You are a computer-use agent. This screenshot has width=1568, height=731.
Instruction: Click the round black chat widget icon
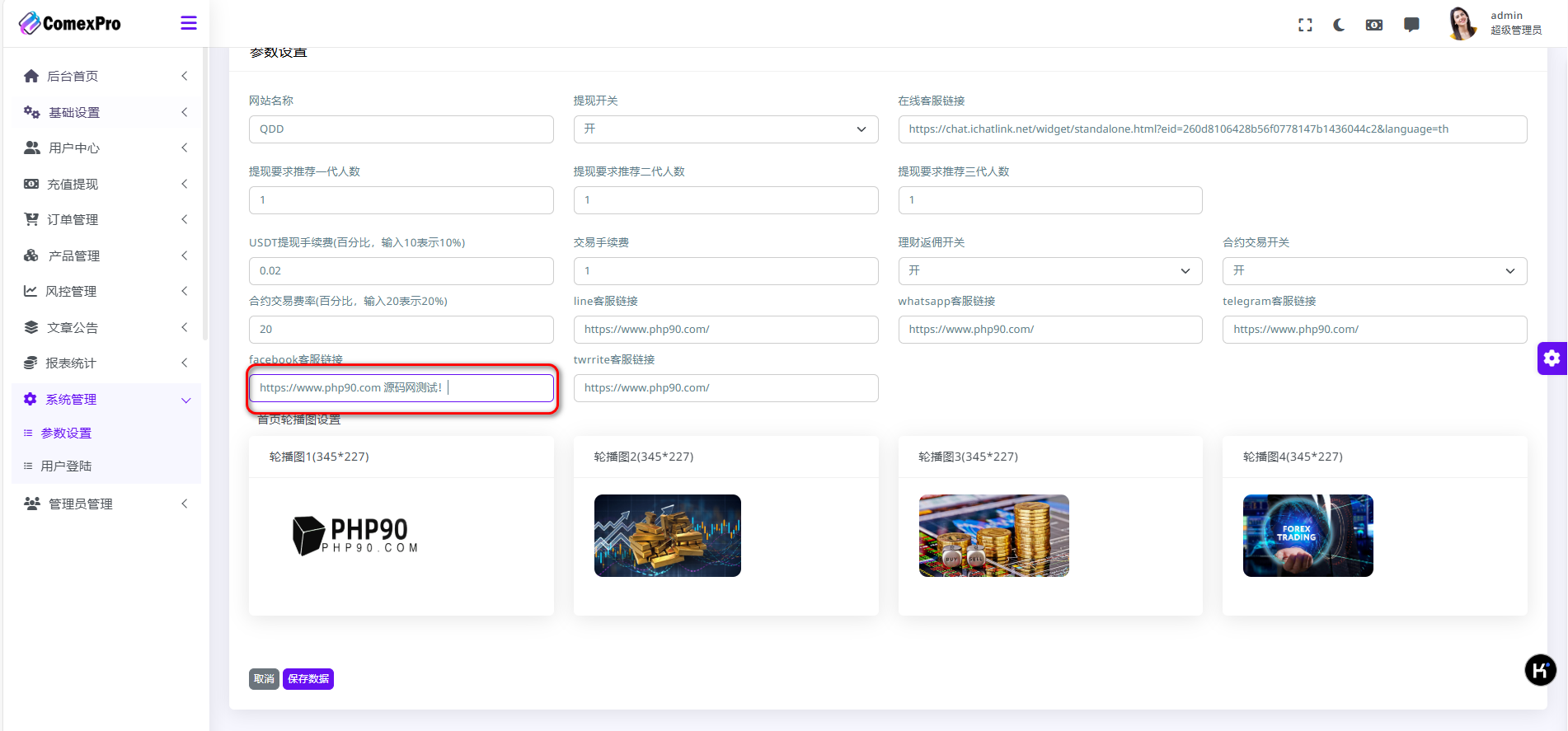pos(1540,670)
